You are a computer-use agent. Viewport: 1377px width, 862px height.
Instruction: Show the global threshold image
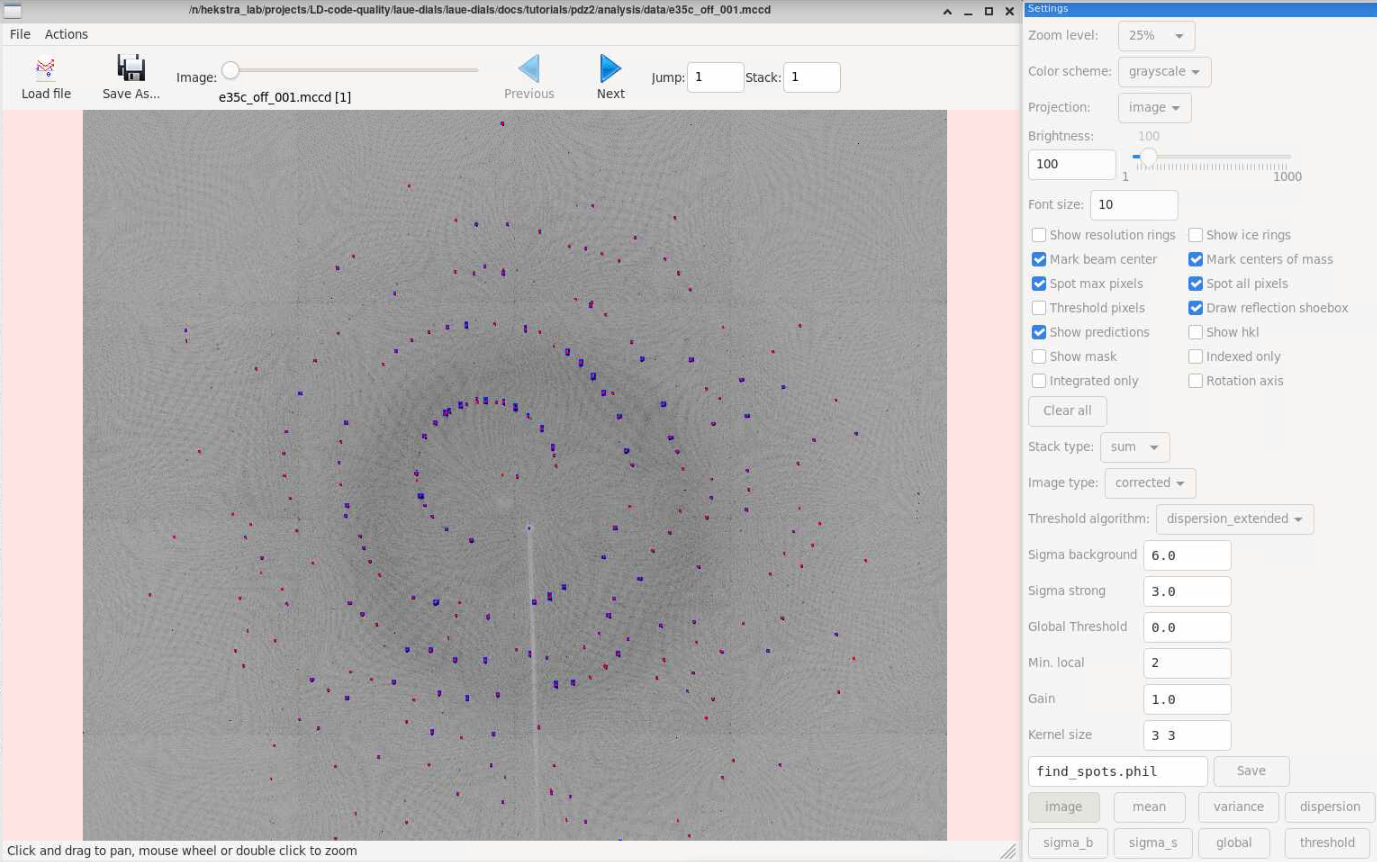click(x=1234, y=842)
